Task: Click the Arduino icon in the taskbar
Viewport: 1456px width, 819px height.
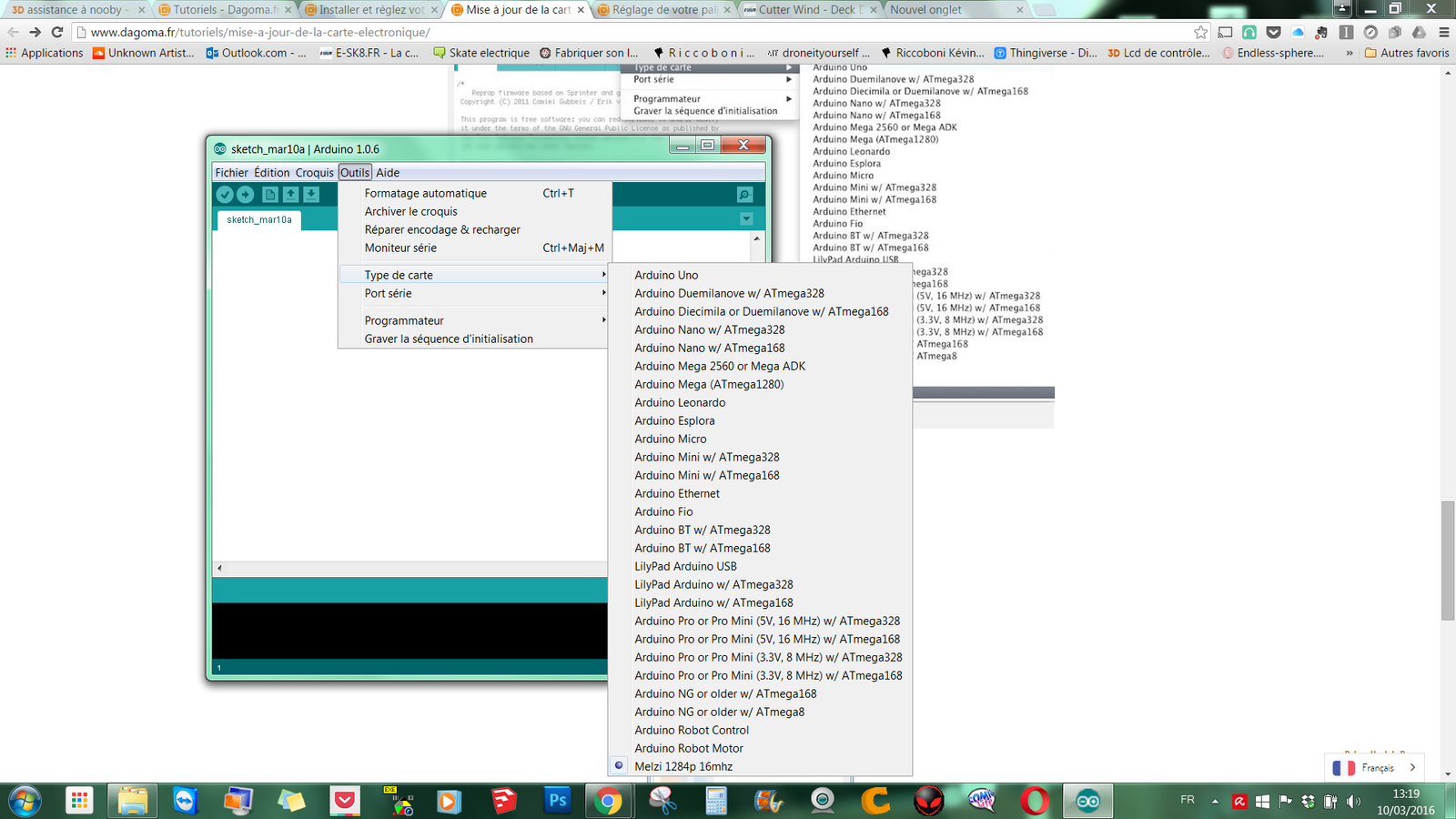Action: point(1087,801)
